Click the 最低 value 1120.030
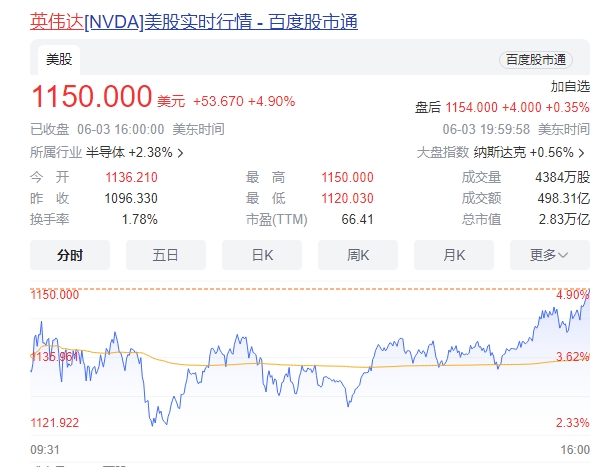613x467 pixels. tap(348, 199)
